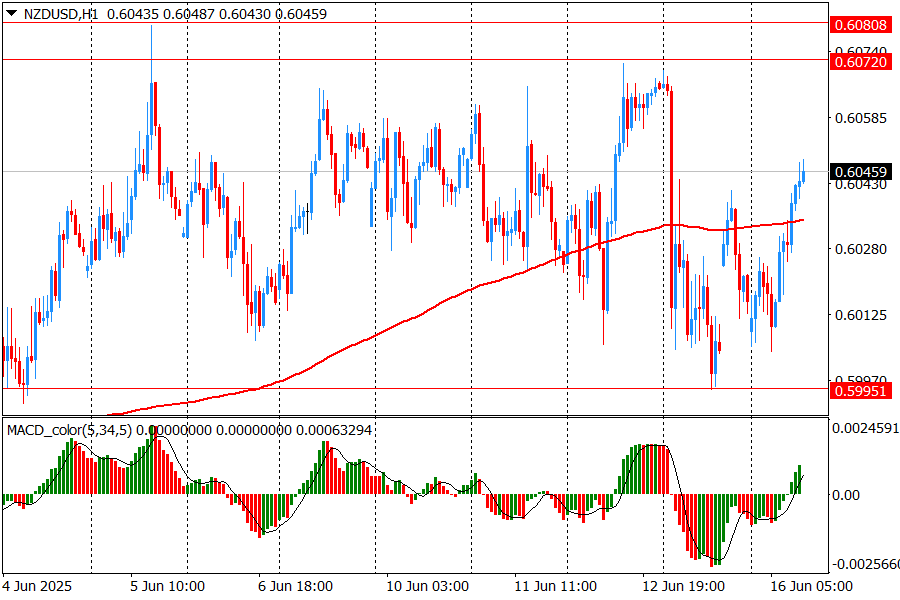Click the triangle arrow beside NZDUSD,H1
The width and height of the screenshot is (900, 600).
11,13
